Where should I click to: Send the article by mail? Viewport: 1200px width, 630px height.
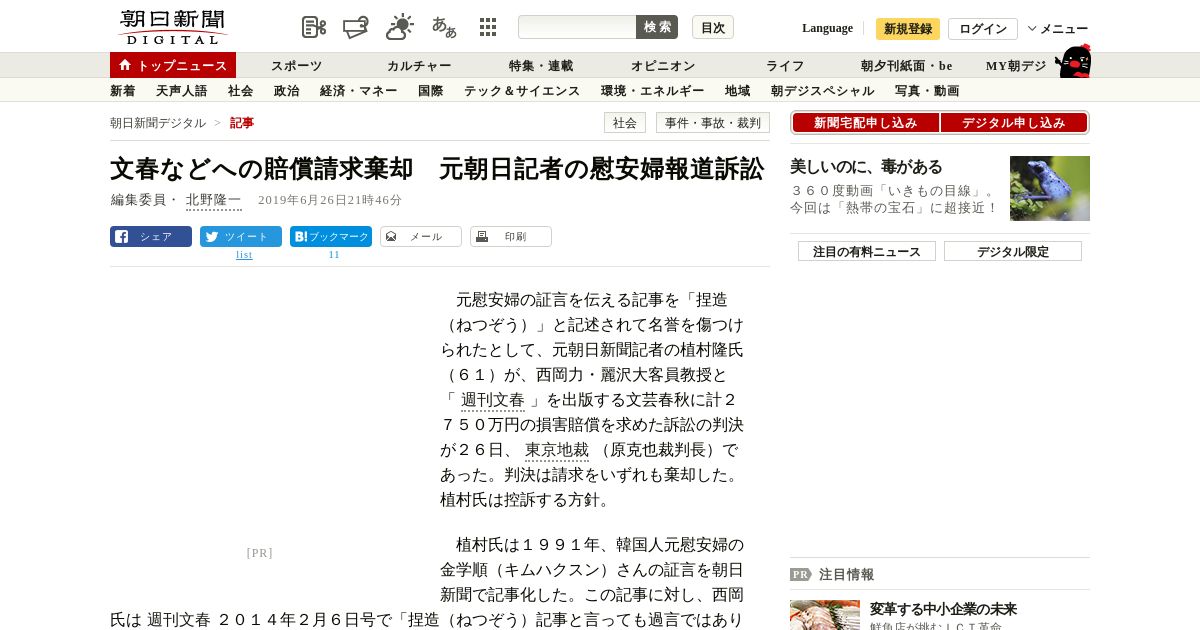click(421, 237)
